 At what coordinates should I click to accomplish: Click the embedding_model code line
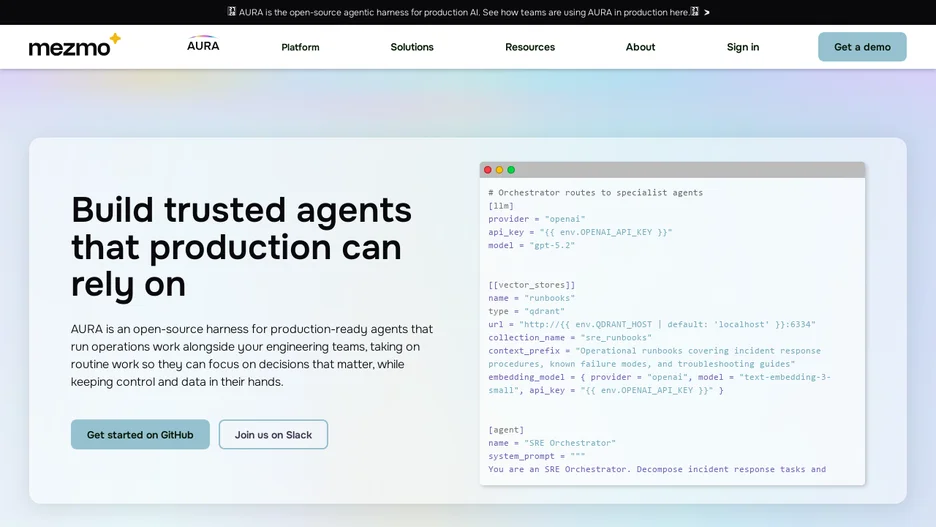659,383
